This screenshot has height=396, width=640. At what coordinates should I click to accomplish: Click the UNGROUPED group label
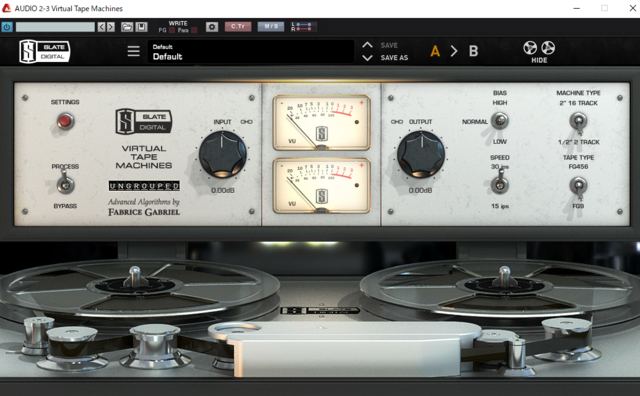144,186
